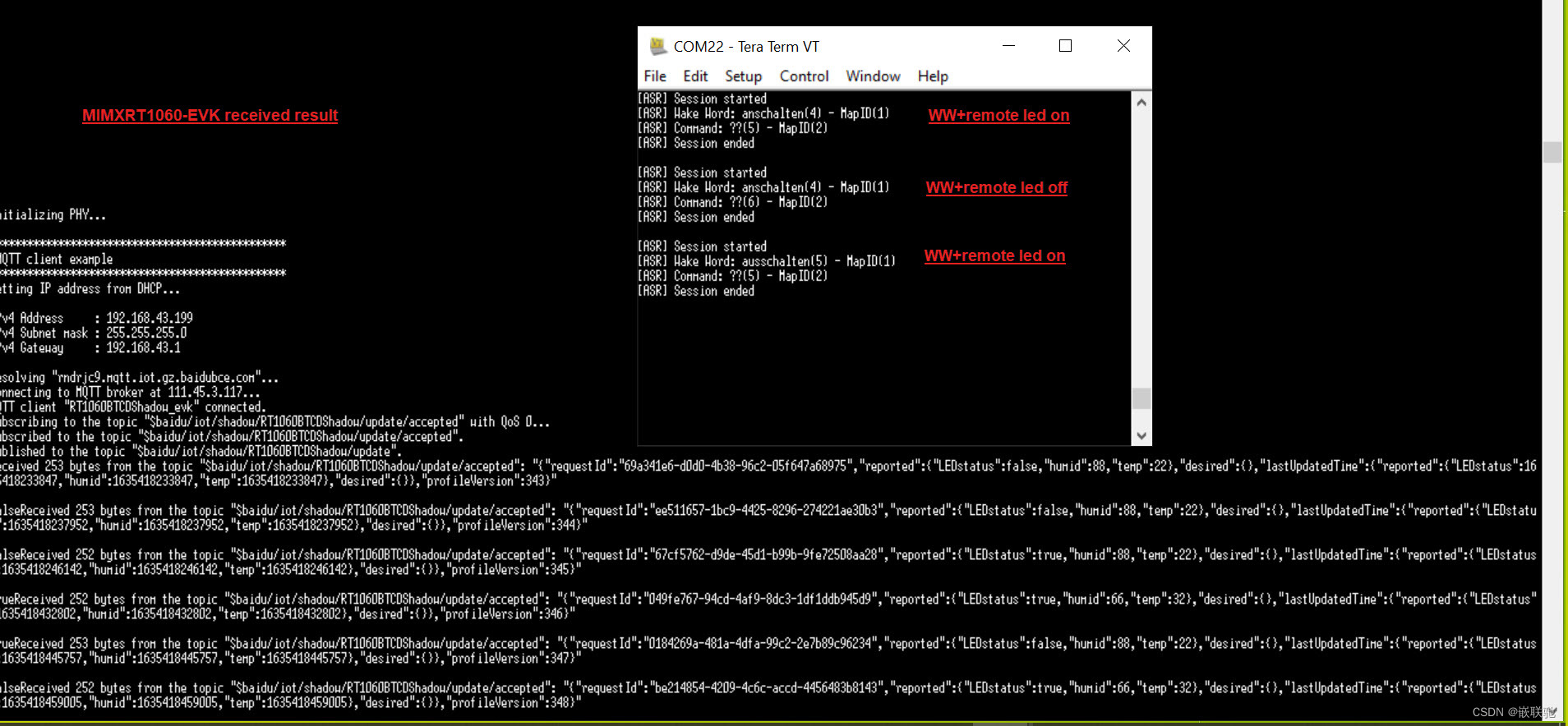Screen dimensions: 1568x726
Task: Click the first 'WW+remote led on' label
Action: coord(998,116)
